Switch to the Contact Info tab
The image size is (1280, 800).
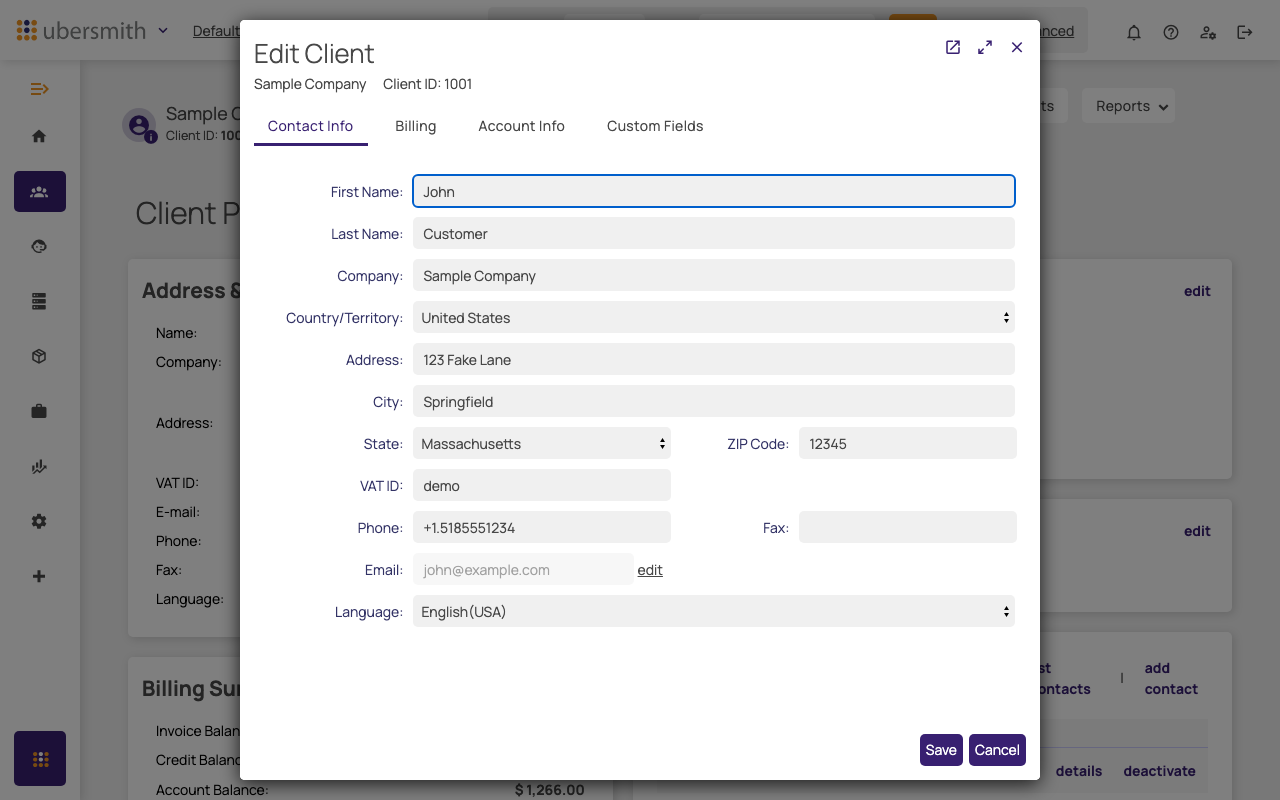(311, 126)
